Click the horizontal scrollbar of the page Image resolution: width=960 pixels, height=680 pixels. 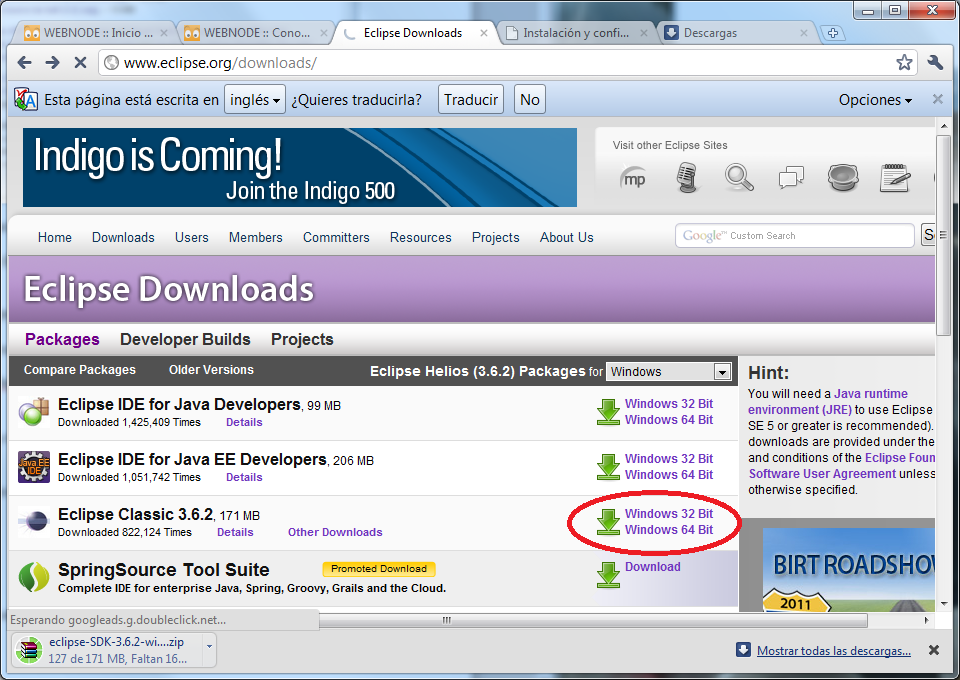click(593, 620)
